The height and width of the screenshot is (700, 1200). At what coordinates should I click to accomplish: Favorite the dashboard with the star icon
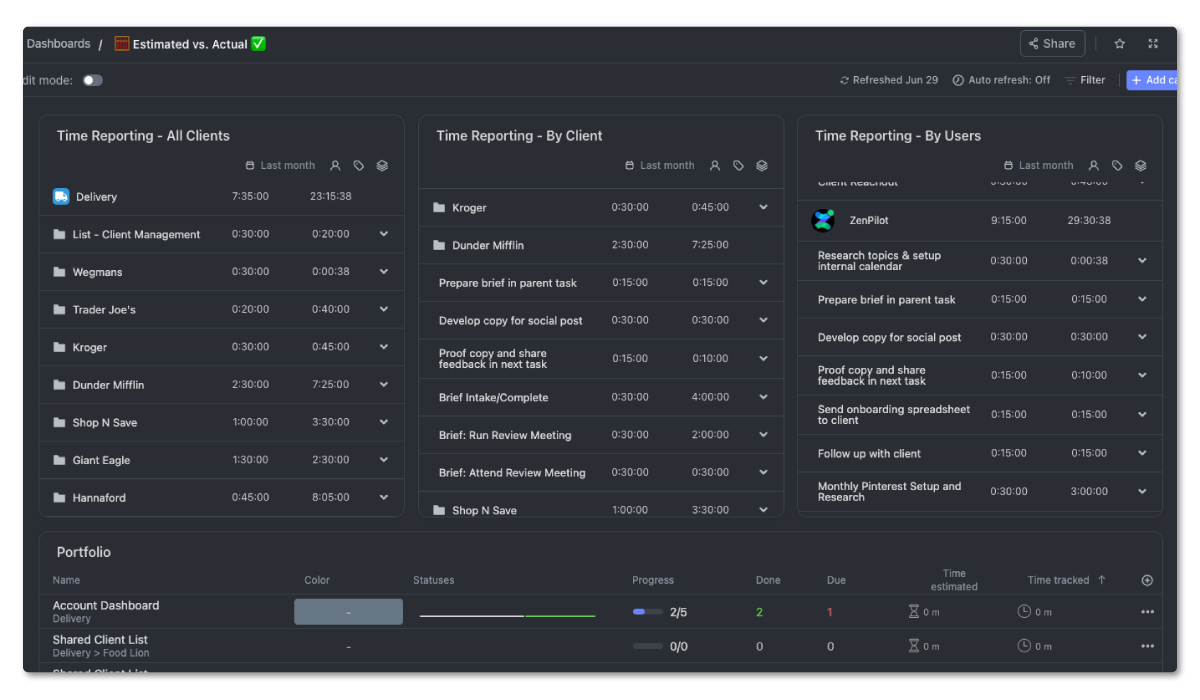1119,43
